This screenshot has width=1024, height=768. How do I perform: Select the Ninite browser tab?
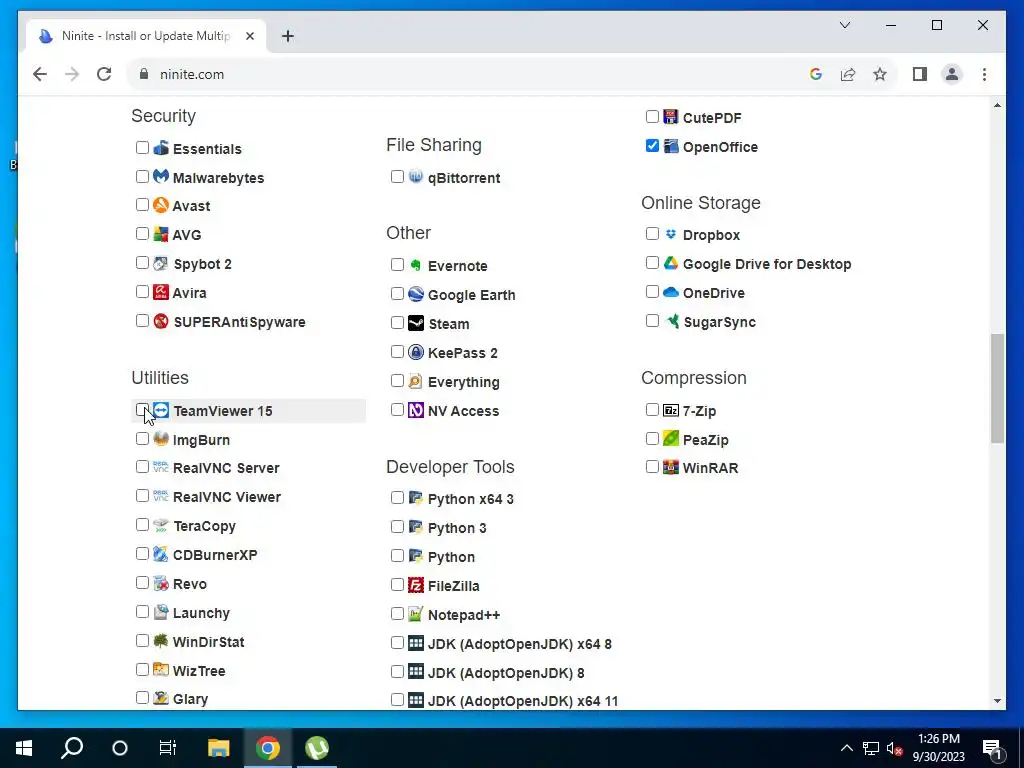pyautogui.click(x=145, y=36)
